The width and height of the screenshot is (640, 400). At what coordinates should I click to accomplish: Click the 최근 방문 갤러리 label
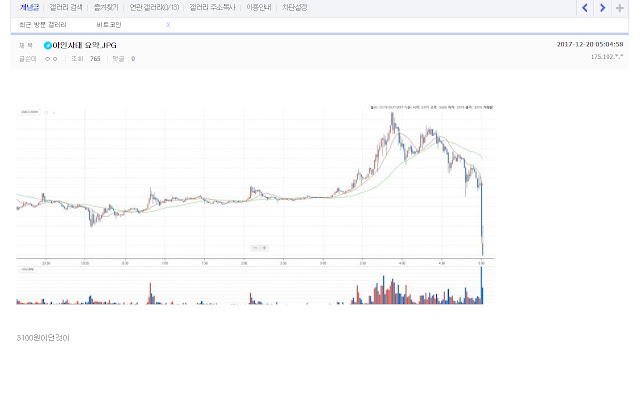point(42,25)
